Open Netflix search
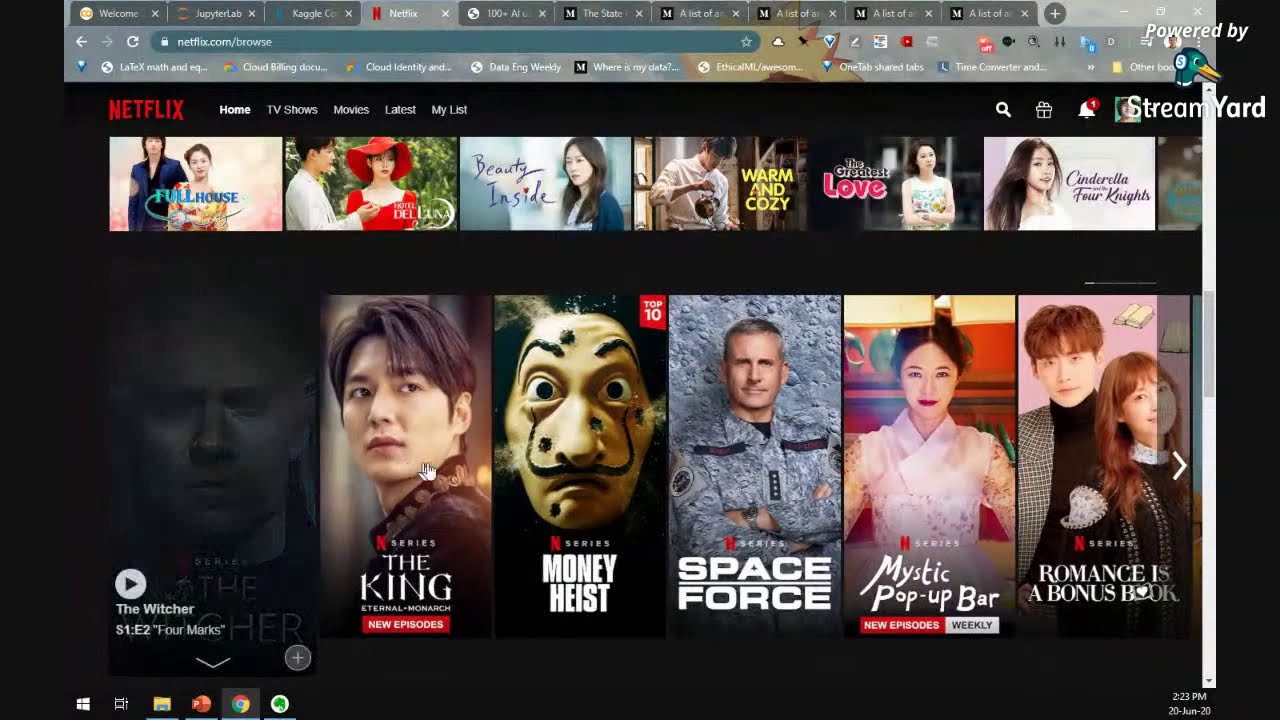The height and width of the screenshot is (720, 1280). pos(1003,110)
